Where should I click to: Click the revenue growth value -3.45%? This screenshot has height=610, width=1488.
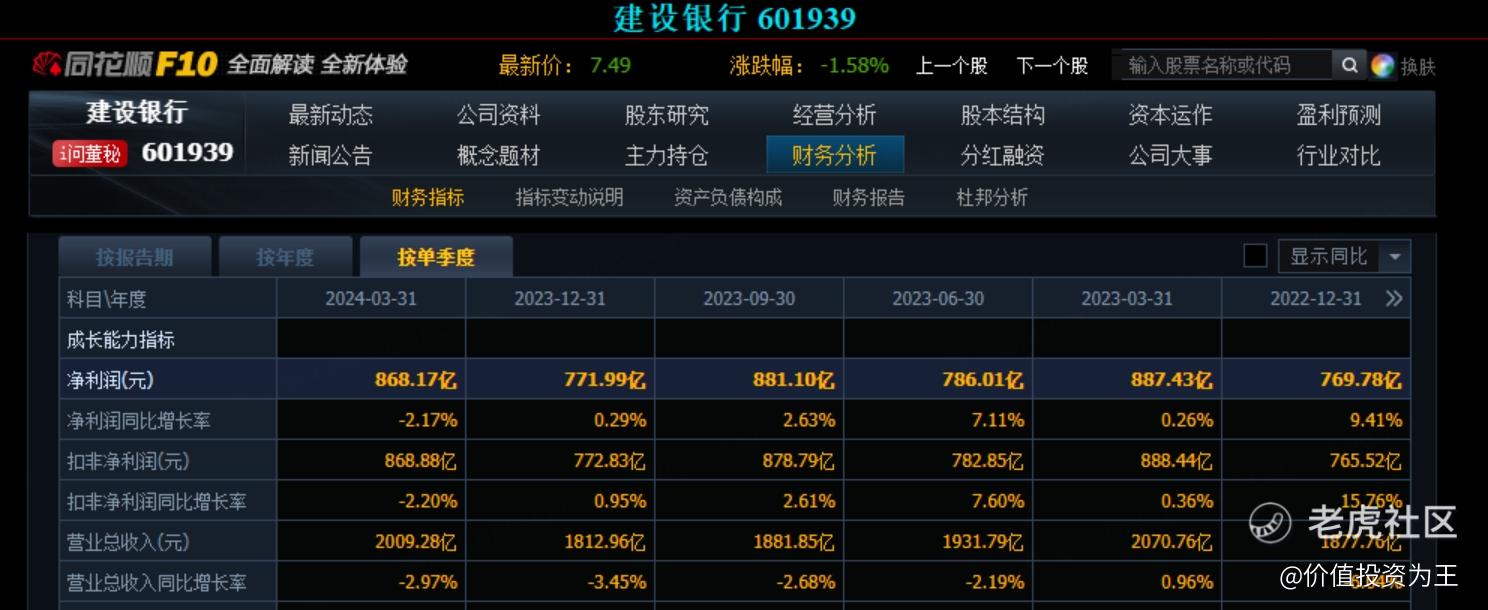616,582
